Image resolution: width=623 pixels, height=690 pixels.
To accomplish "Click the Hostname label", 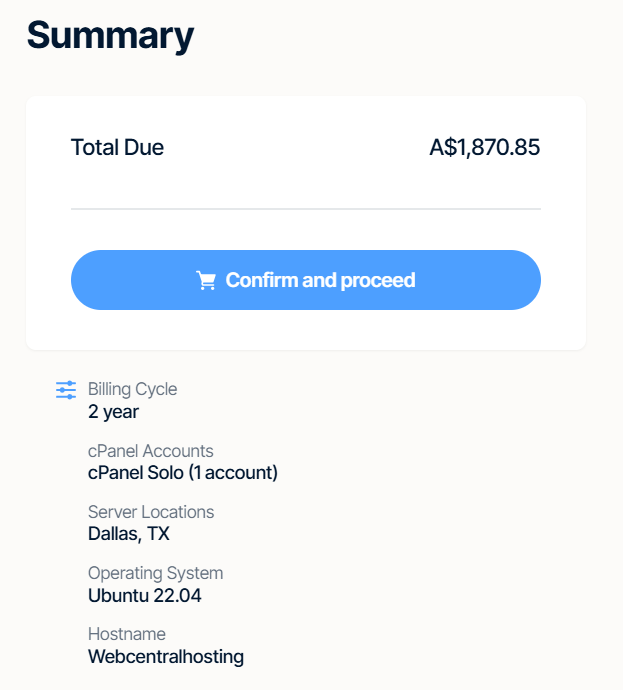I will [x=127, y=634].
